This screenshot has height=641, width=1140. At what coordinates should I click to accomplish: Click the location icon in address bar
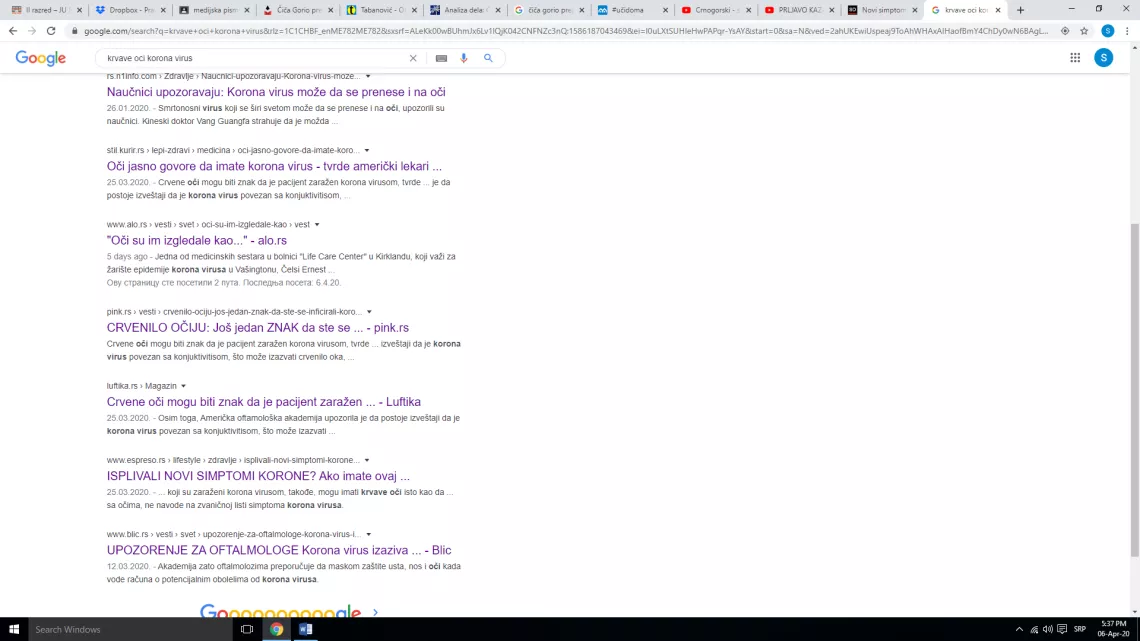click(x=1064, y=31)
